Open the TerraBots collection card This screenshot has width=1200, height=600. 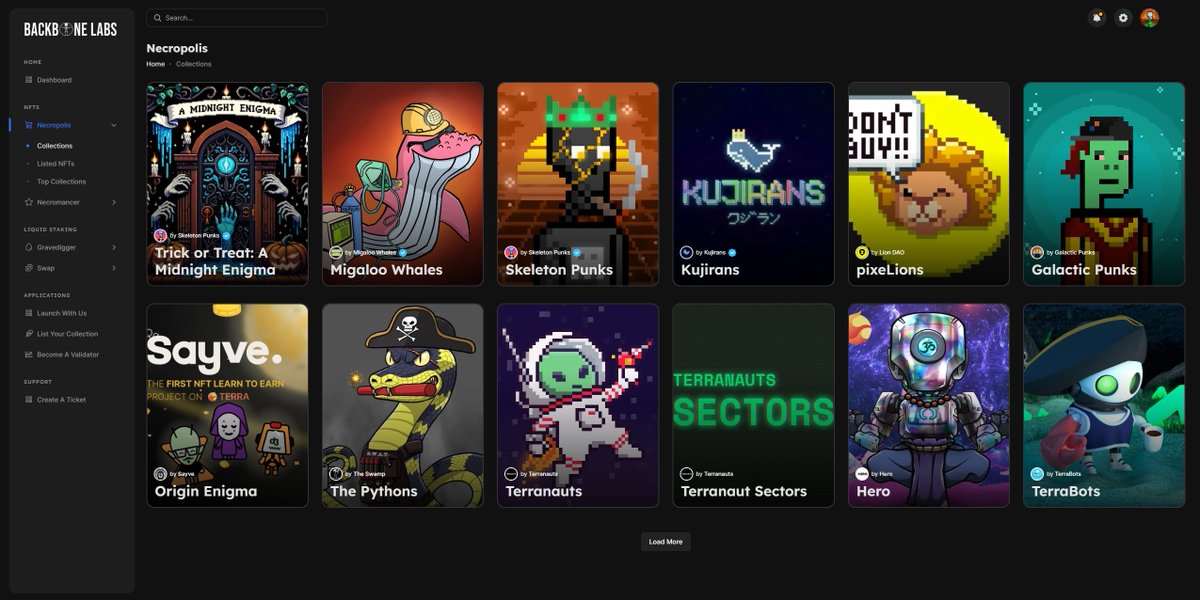1104,405
